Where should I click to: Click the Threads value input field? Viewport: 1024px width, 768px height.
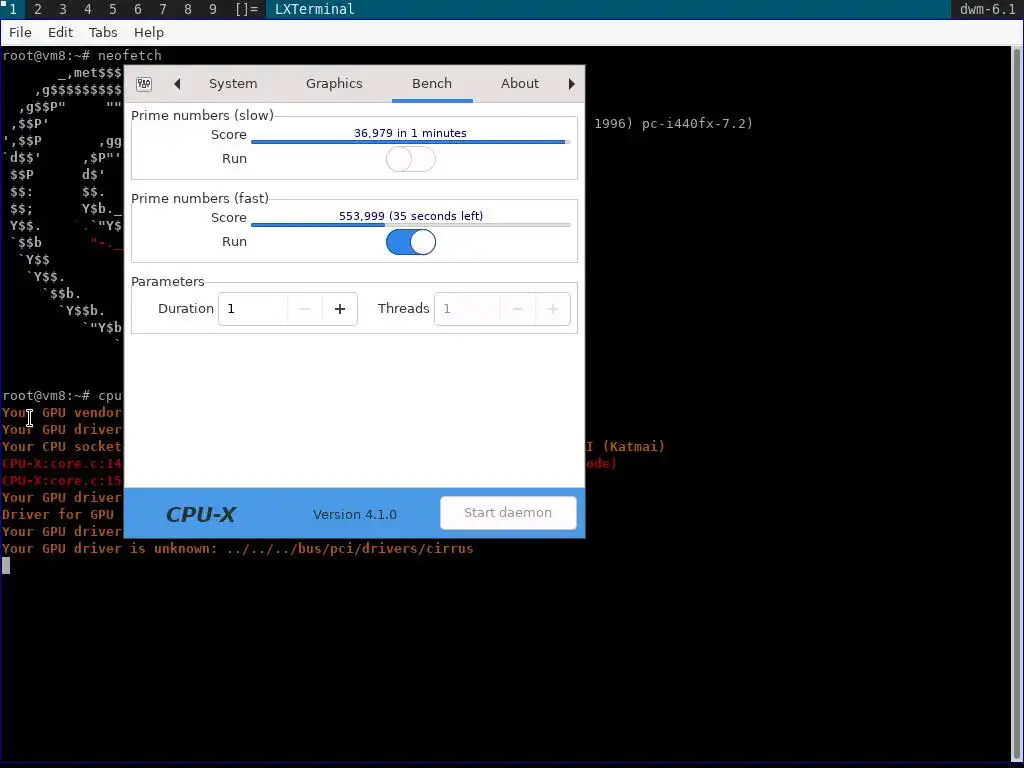[468, 309]
